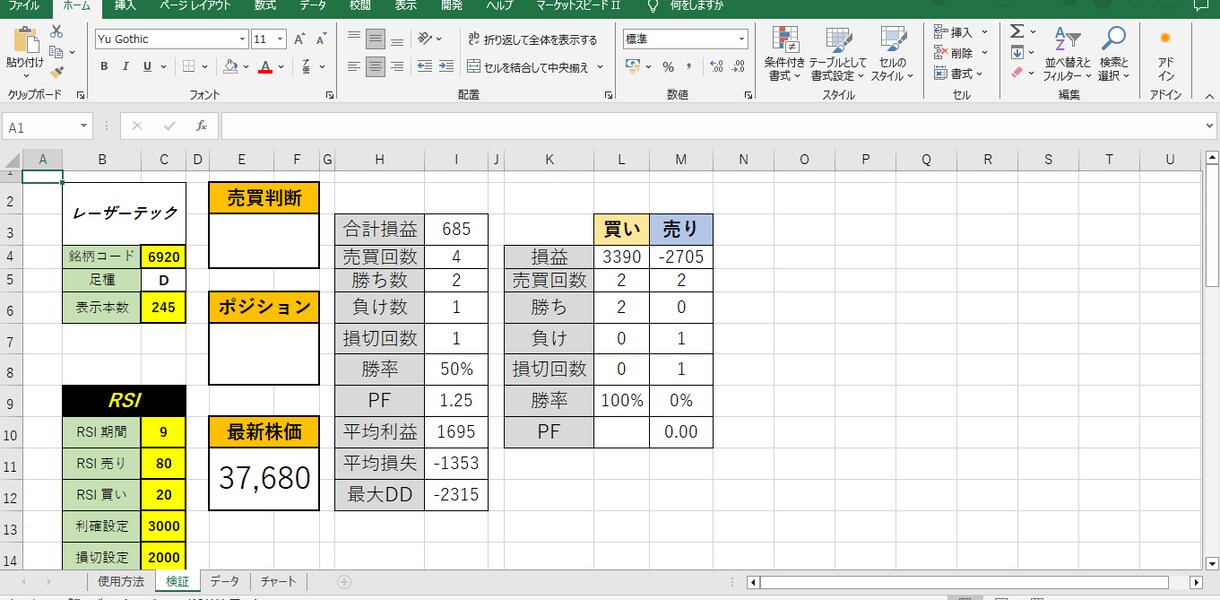Apply the red font color A
Image resolution: width=1220 pixels, height=600 pixels.
[265, 67]
